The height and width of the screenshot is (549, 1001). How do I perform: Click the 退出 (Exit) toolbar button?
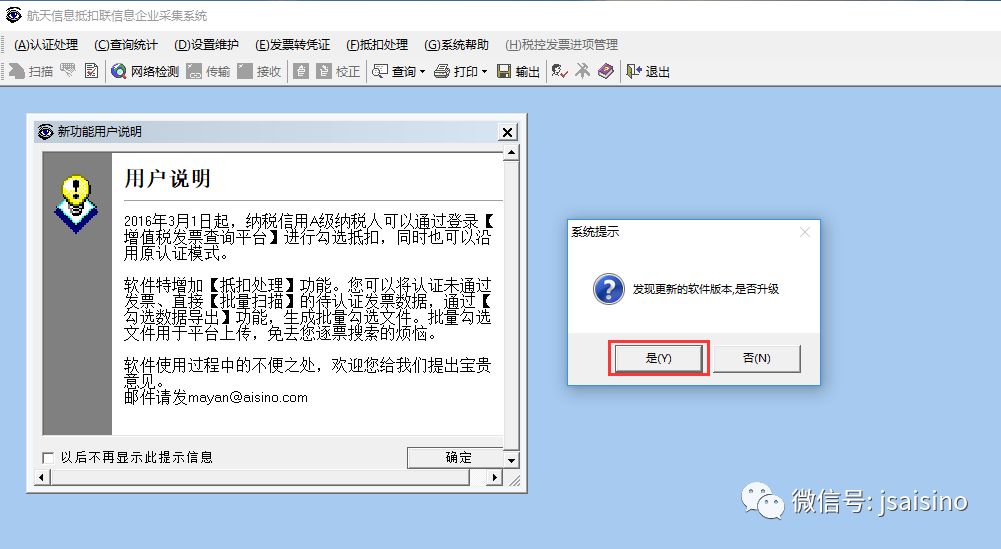click(647, 71)
